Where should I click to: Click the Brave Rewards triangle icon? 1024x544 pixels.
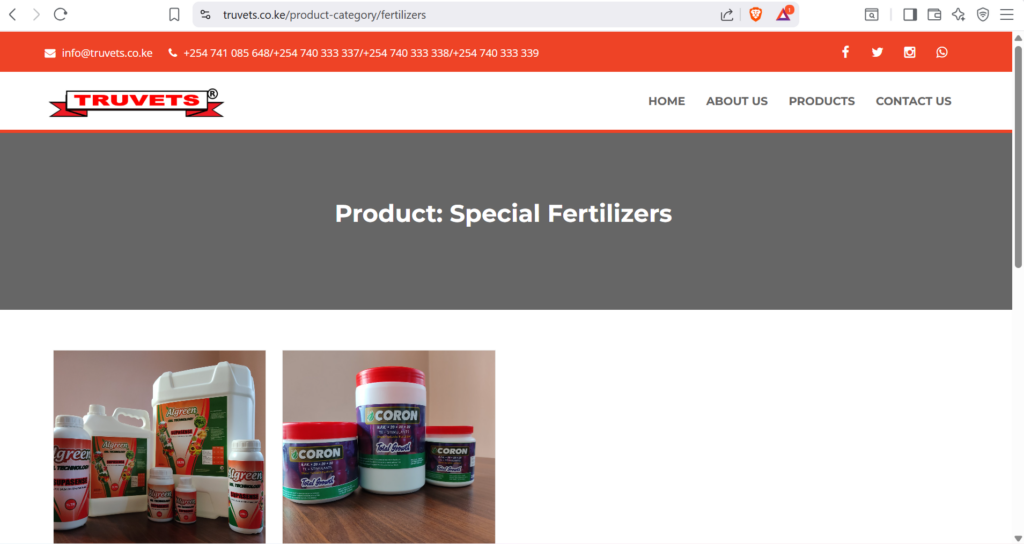[x=784, y=14]
